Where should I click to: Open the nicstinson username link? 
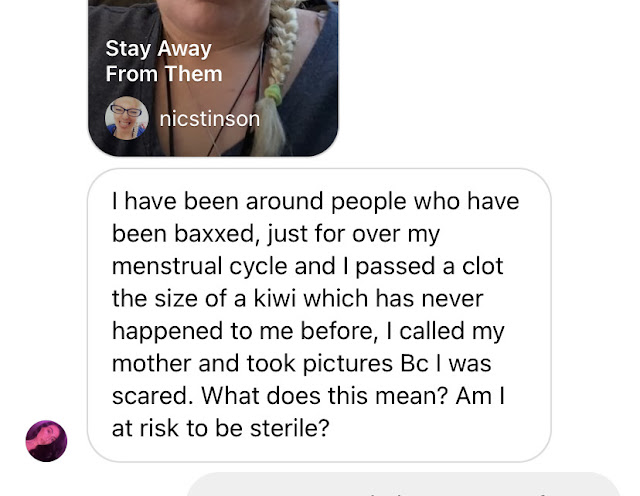pyautogui.click(x=209, y=119)
